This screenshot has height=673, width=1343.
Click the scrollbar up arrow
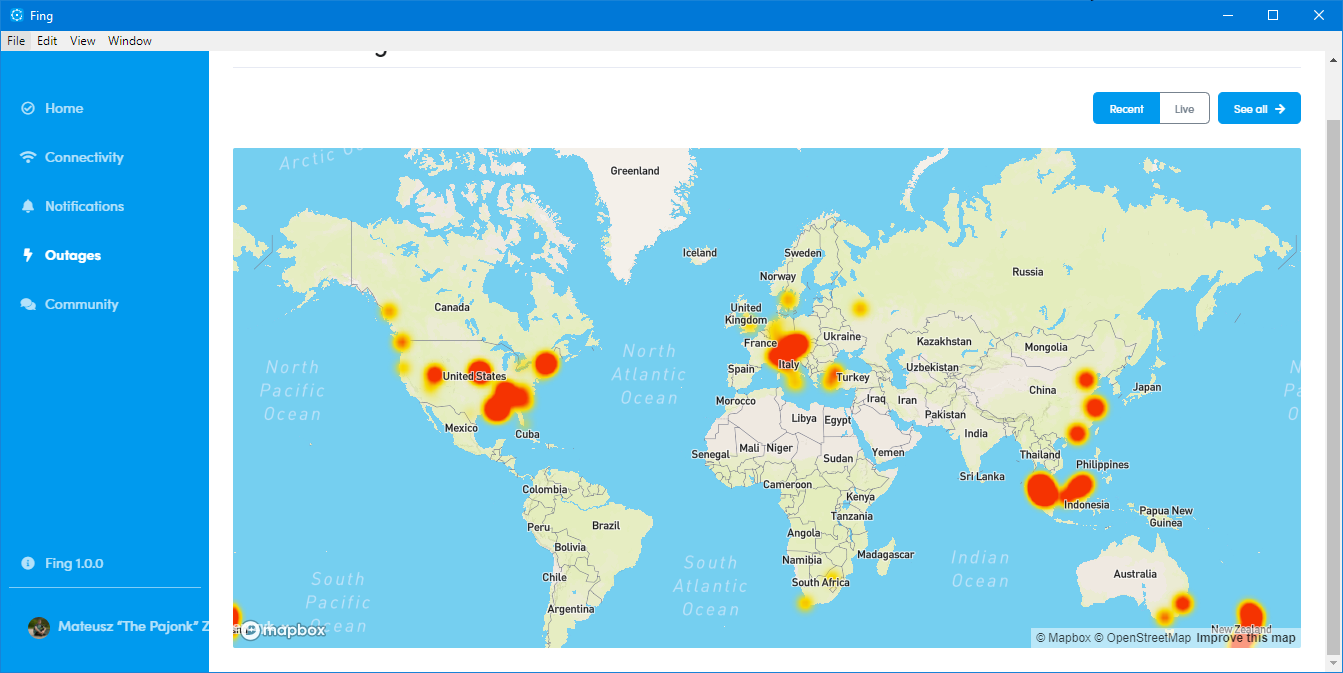[x=1333, y=59]
